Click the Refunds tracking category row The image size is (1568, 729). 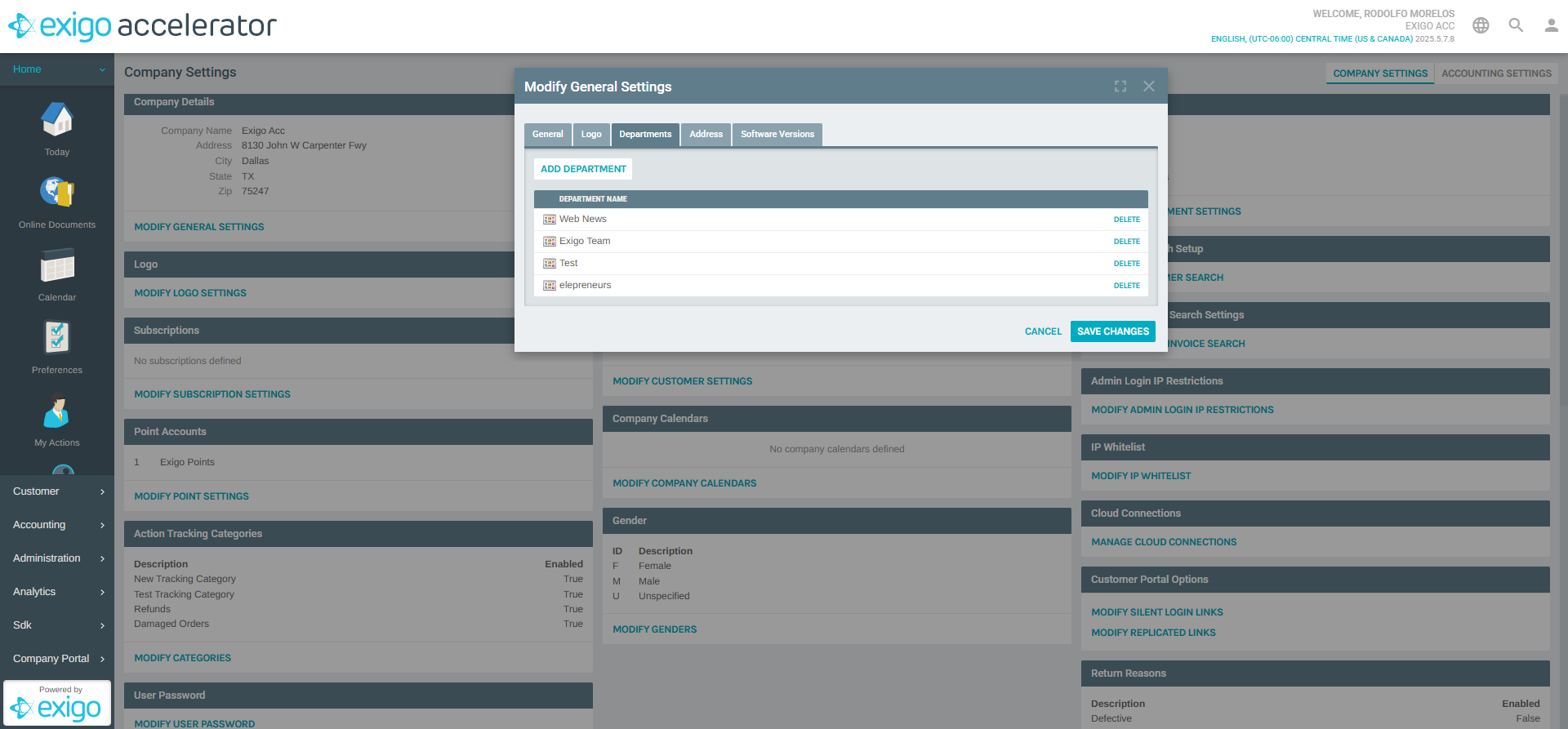359,609
